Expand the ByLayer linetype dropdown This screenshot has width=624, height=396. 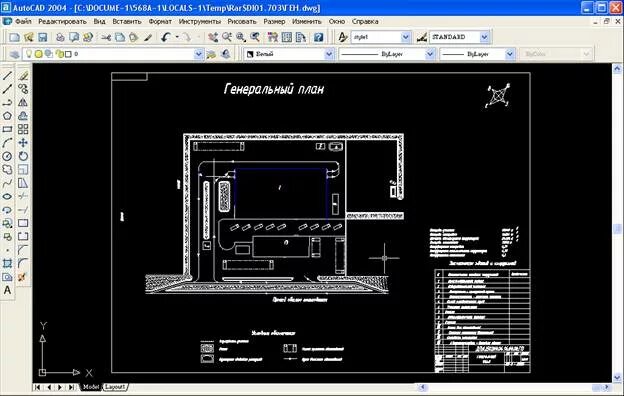[430, 54]
